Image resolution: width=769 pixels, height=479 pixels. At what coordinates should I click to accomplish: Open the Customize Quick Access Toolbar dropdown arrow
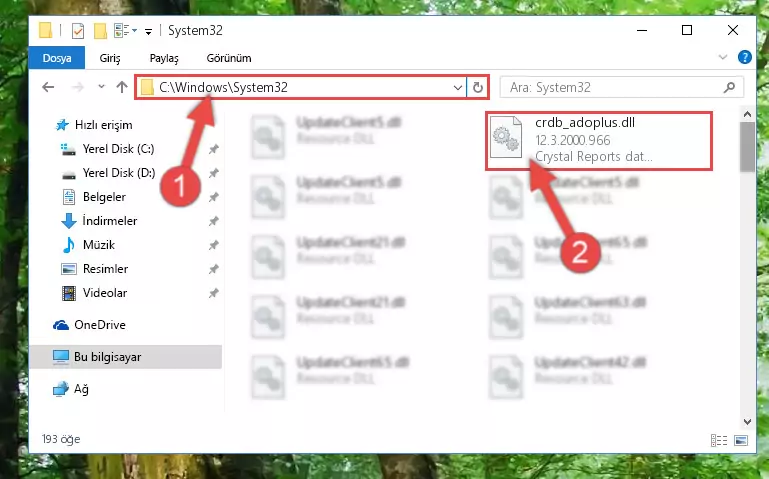148,32
